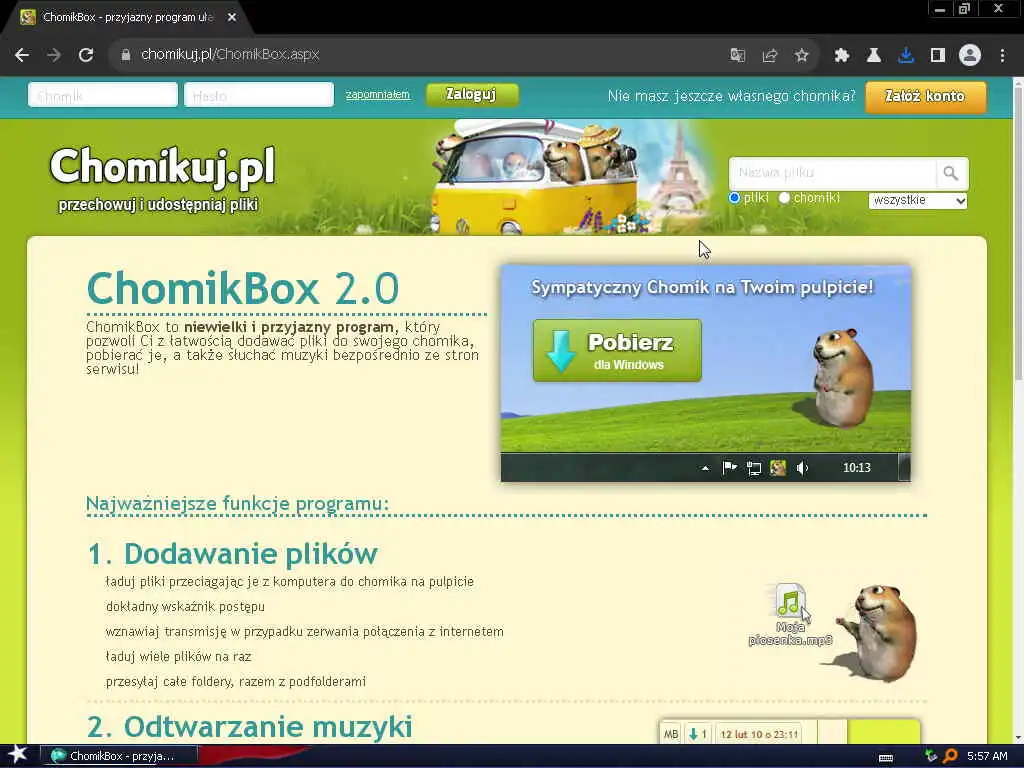Viewport: 1024px width, 768px height.
Task: Open ChomikBox window in taskbar
Action: [x=119, y=756]
